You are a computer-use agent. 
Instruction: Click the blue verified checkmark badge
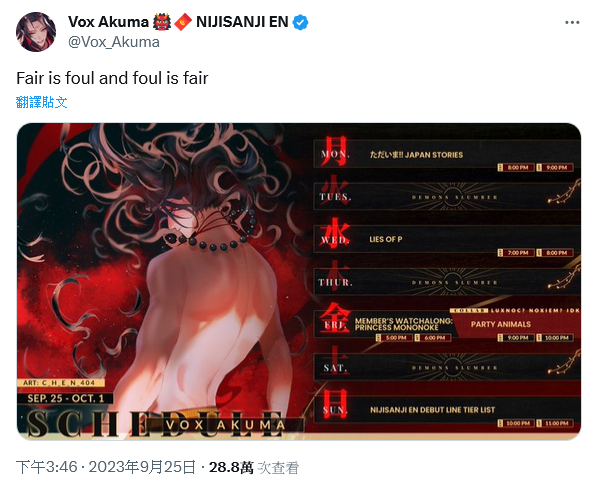click(301, 22)
